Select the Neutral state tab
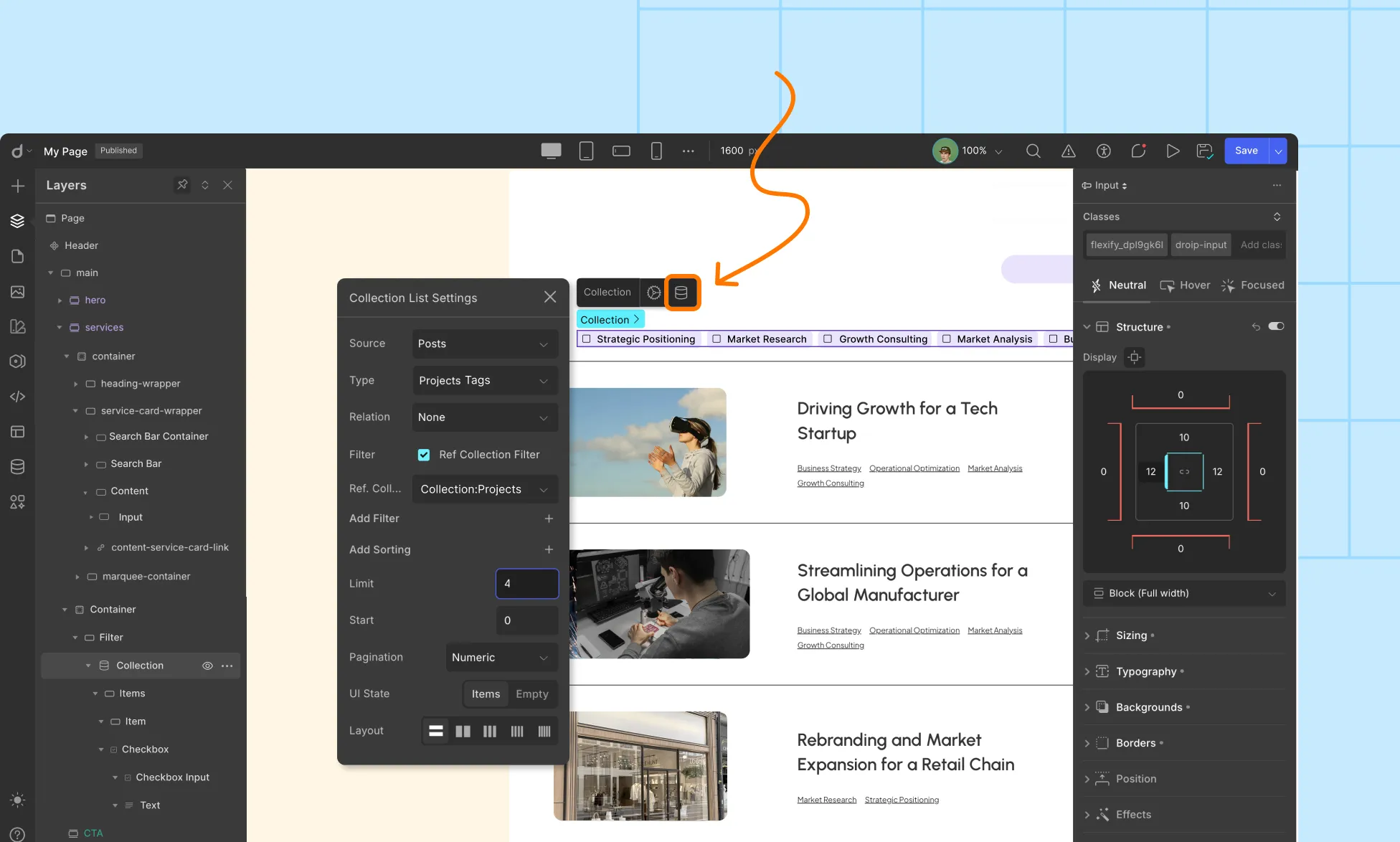Viewport: 1400px width, 842px height. pyautogui.click(x=1118, y=285)
